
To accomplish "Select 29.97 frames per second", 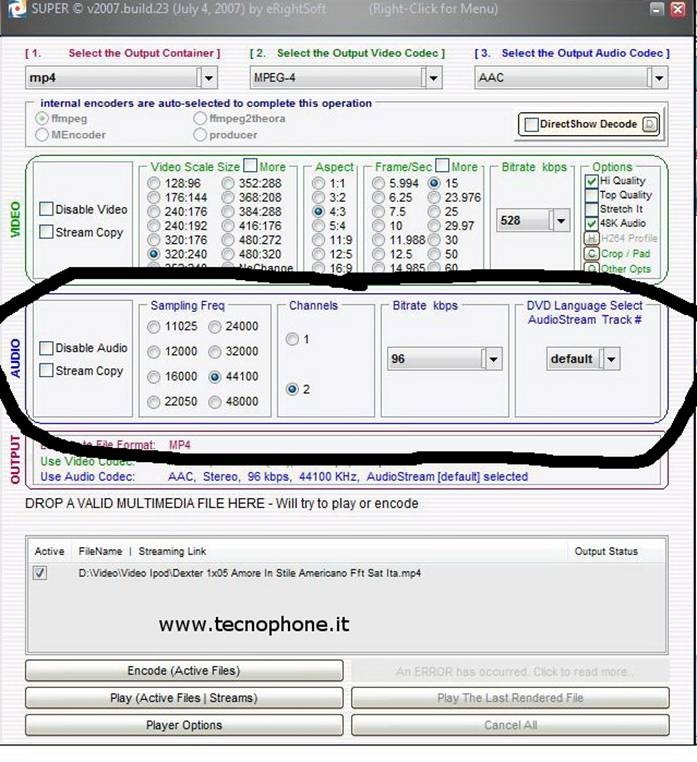I will pyautogui.click(x=435, y=226).
